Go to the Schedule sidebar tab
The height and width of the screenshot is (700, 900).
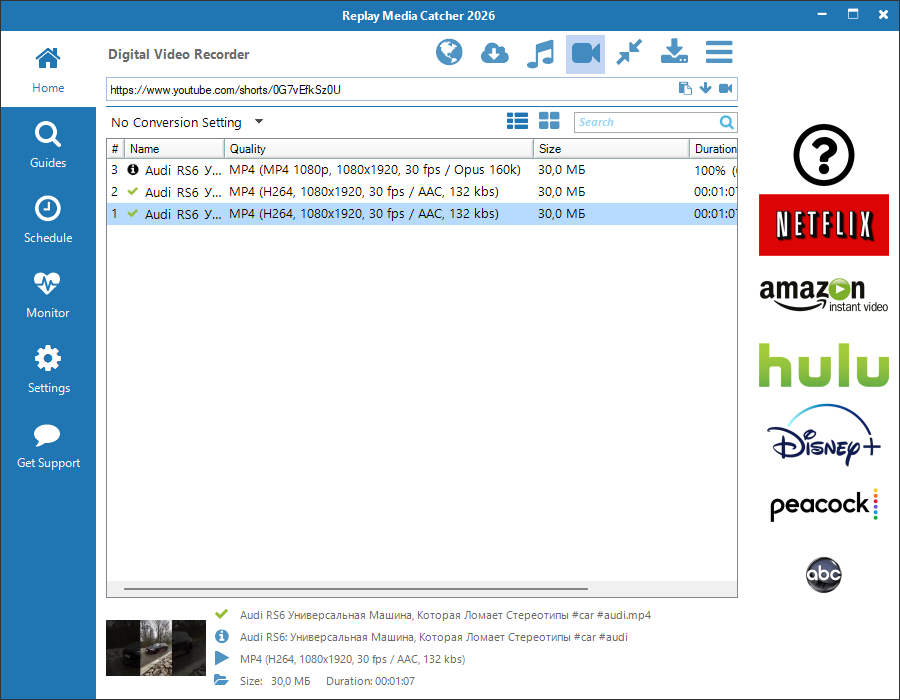pos(48,220)
